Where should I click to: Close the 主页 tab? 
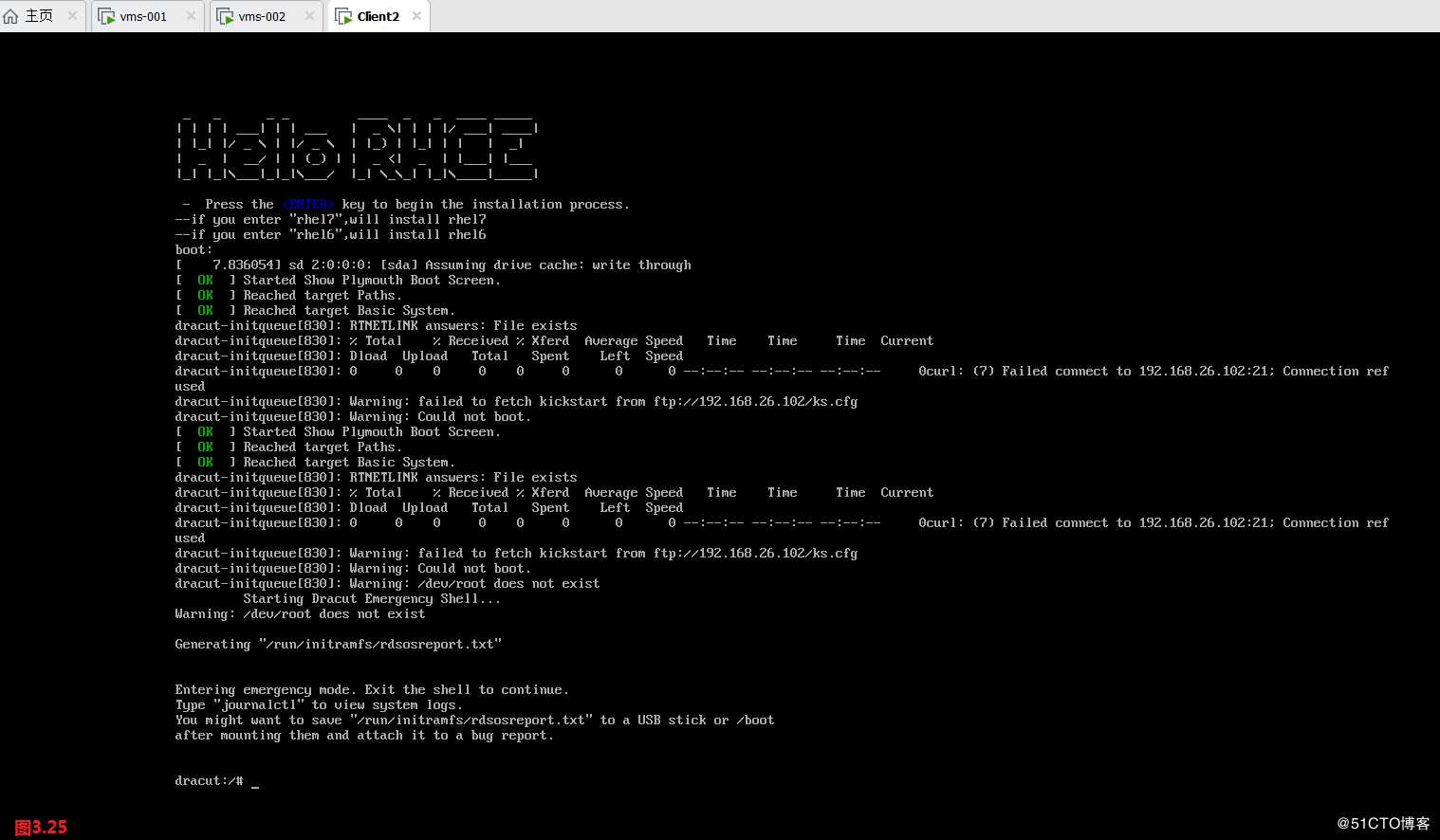click(x=72, y=16)
